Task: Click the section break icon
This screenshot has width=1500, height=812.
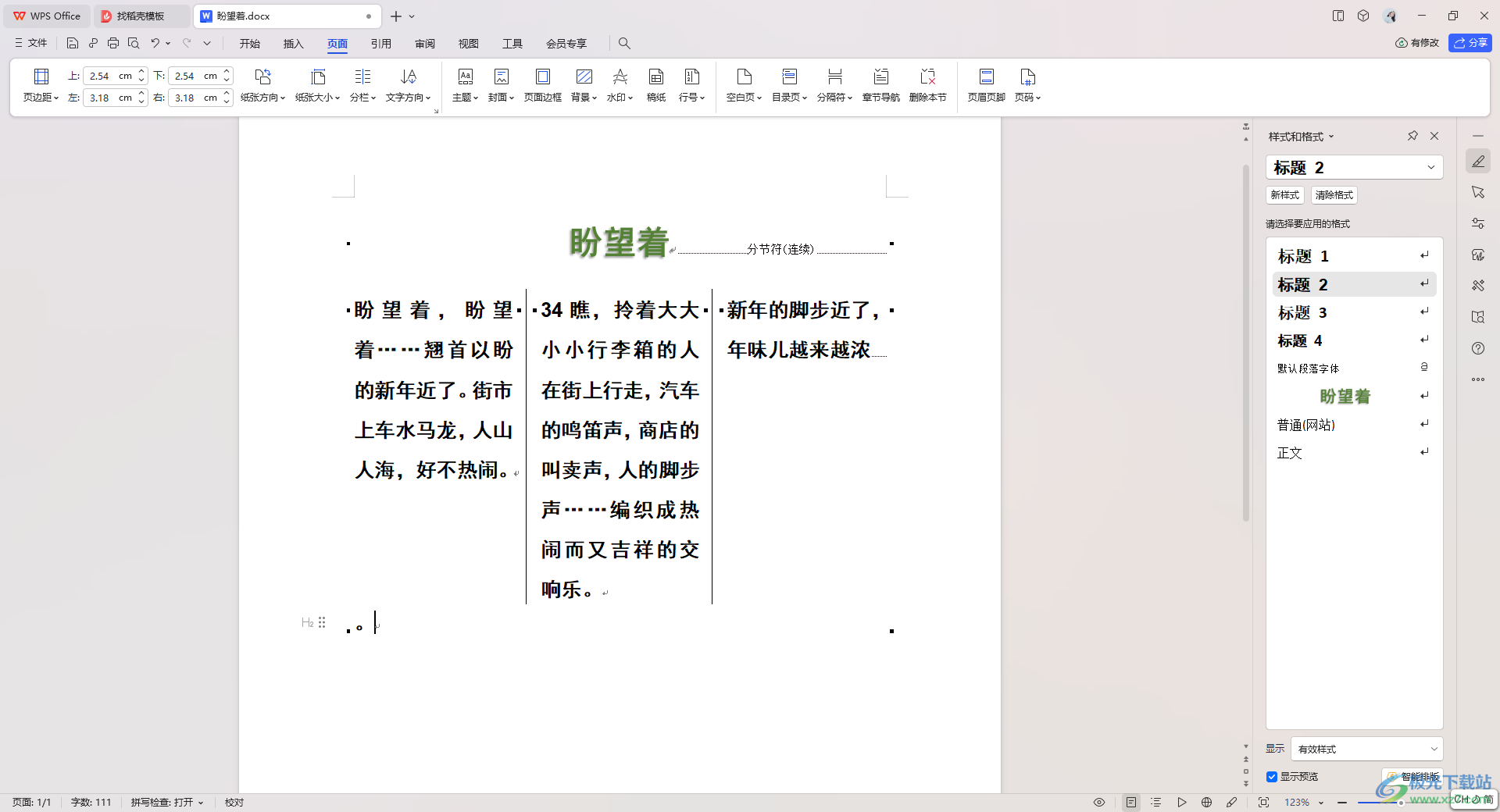Action: [834, 77]
